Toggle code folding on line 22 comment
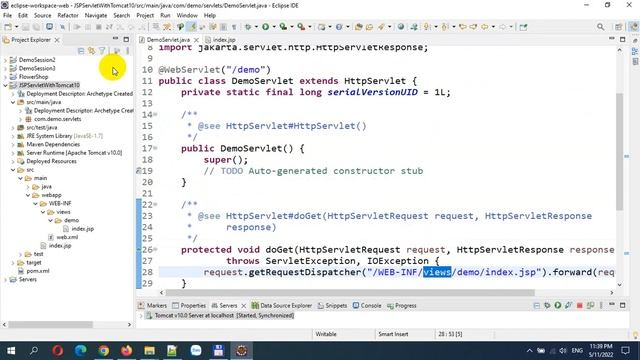The height and width of the screenshot is (360, 640). tap(156, 204)
